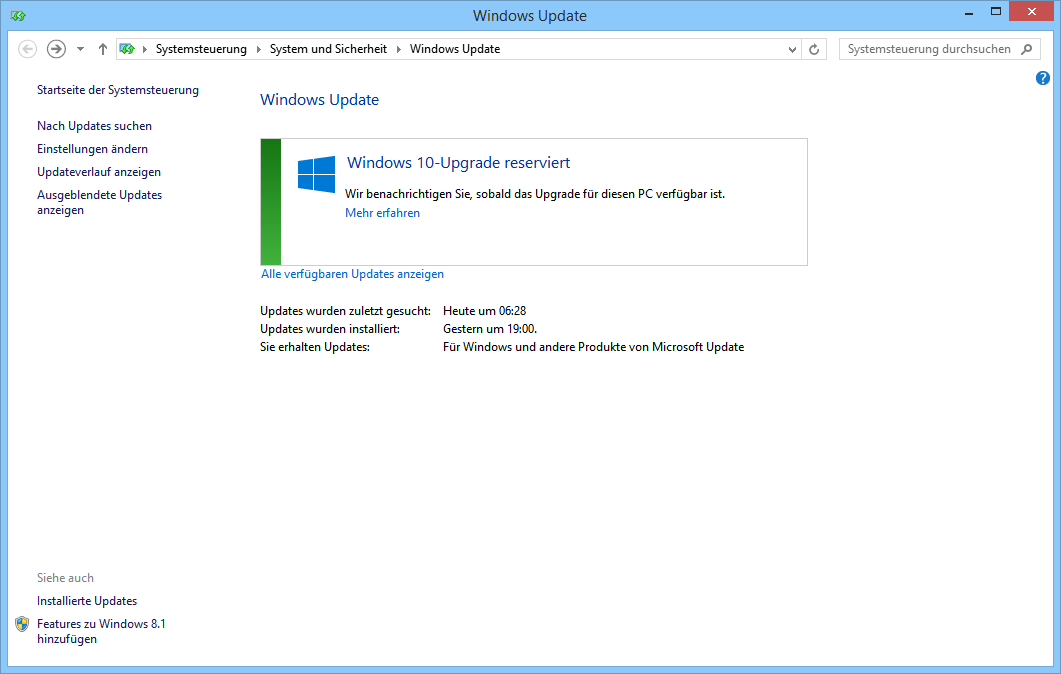
Task: Click the 'Updates wurden zuletzt gesucht:' label
Action: (x=345, y=311)
